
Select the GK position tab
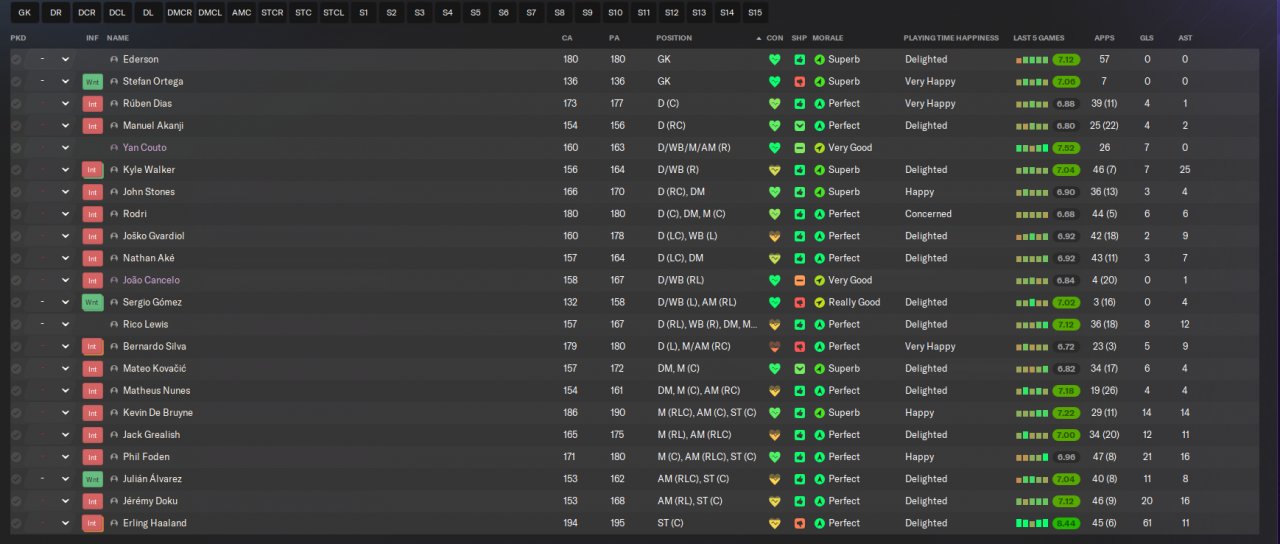(x=25, y=12)
